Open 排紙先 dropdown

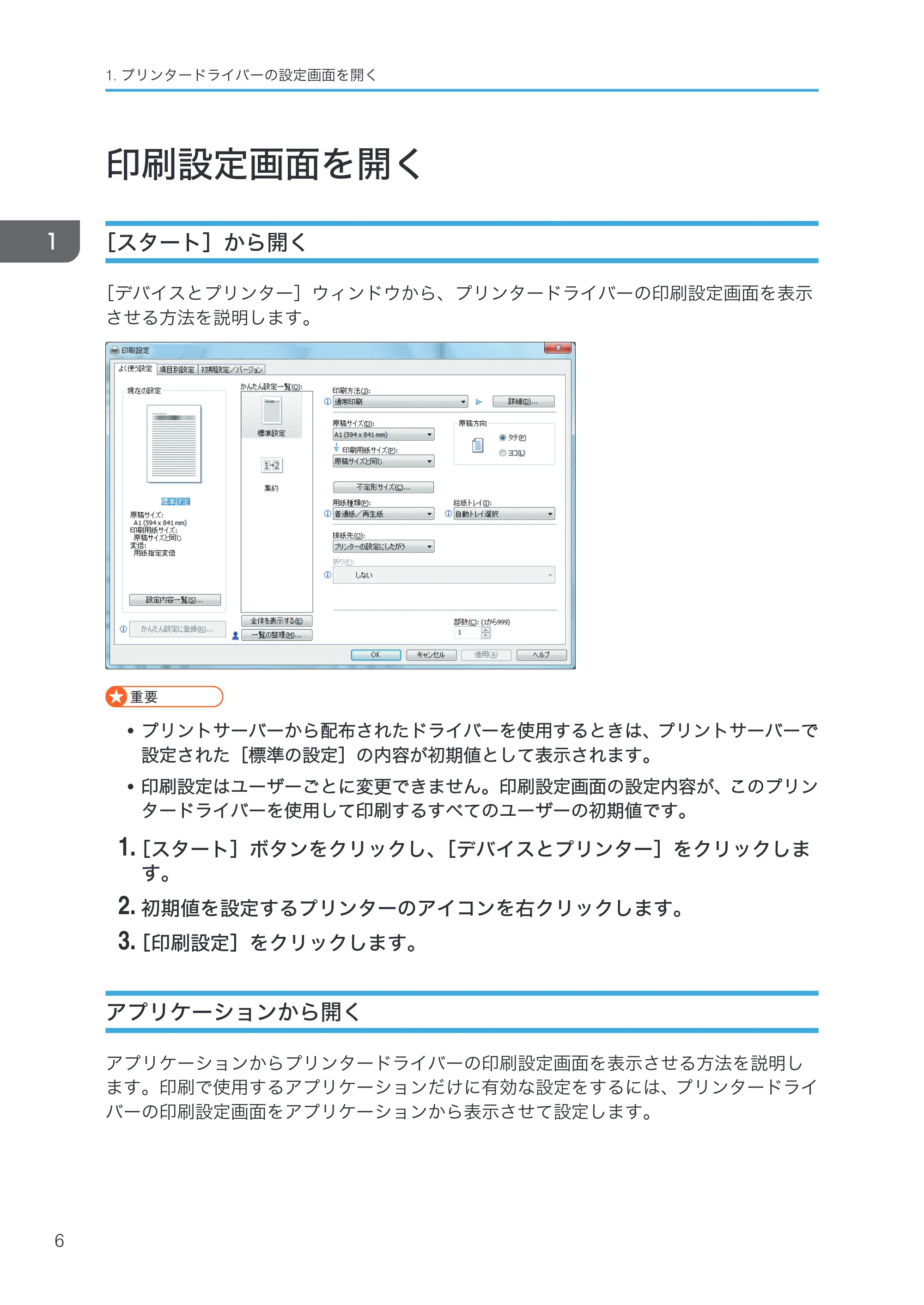tap(383, 546)
